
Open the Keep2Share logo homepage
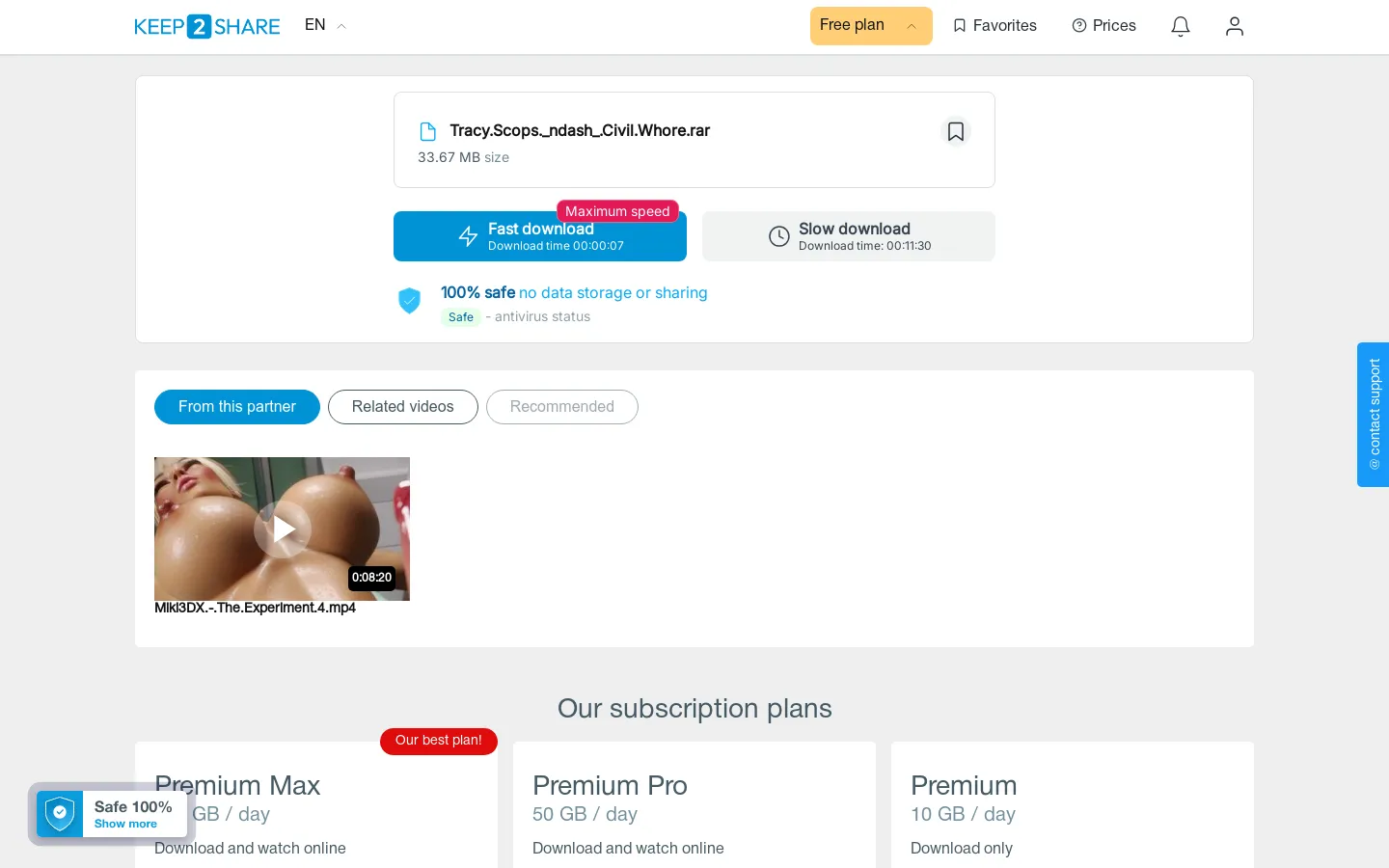click(206, 26)
